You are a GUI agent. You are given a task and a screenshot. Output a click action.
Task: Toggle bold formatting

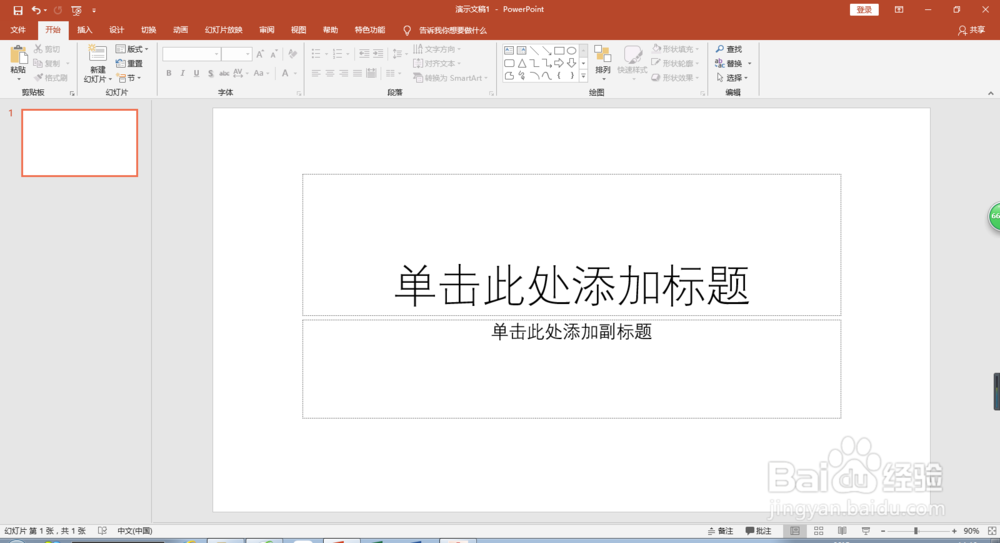169,73
